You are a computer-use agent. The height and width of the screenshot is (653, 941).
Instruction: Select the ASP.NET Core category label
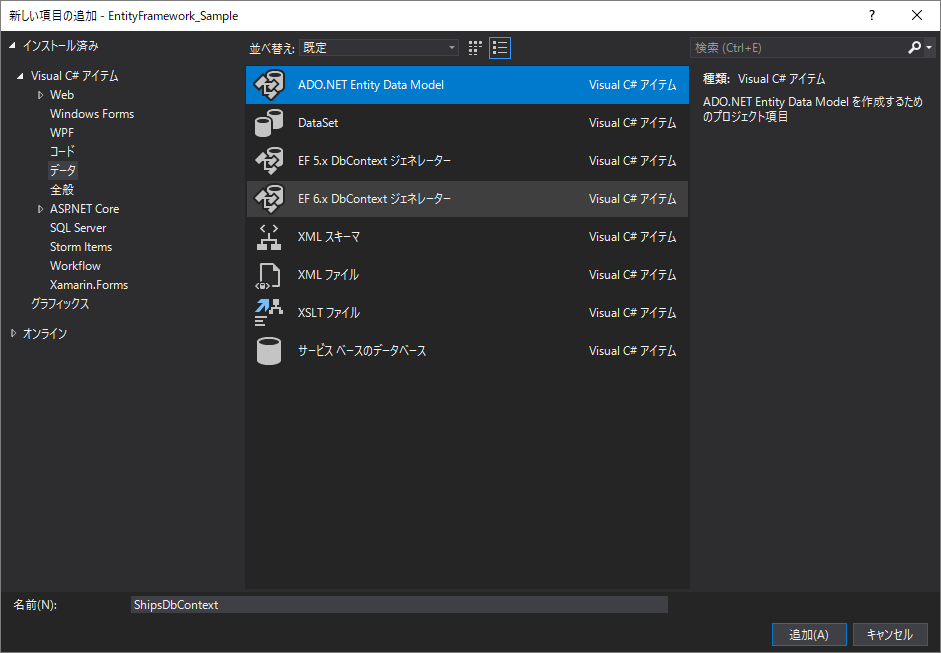[x=85, y=209]
